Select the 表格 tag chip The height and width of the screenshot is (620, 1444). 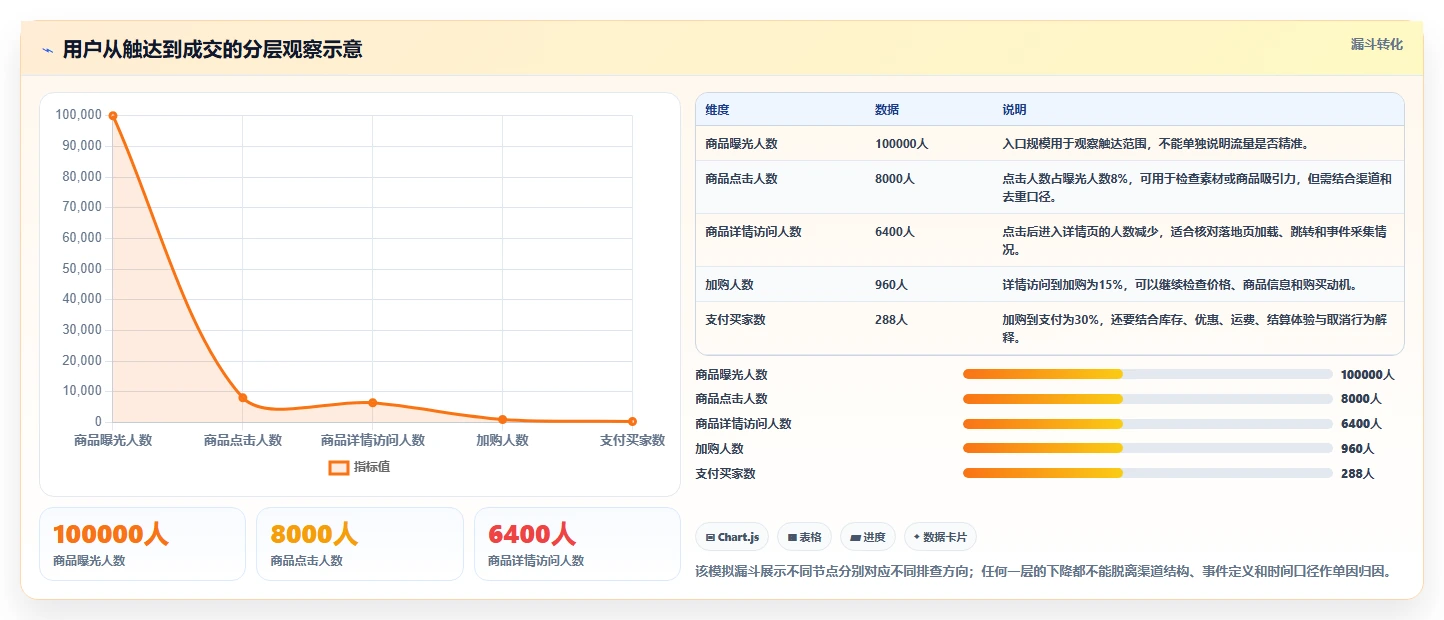point(804,537)
